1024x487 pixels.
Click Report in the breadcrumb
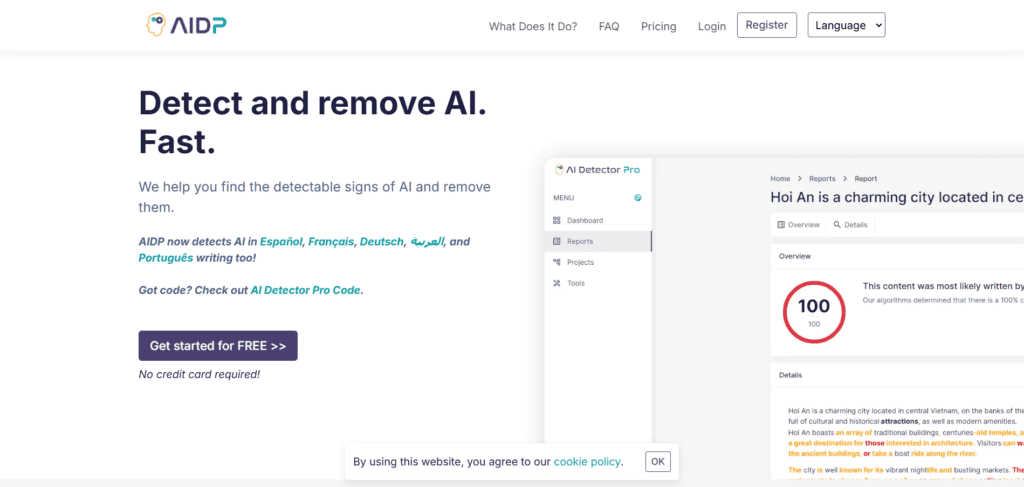[x=866, y=178]
